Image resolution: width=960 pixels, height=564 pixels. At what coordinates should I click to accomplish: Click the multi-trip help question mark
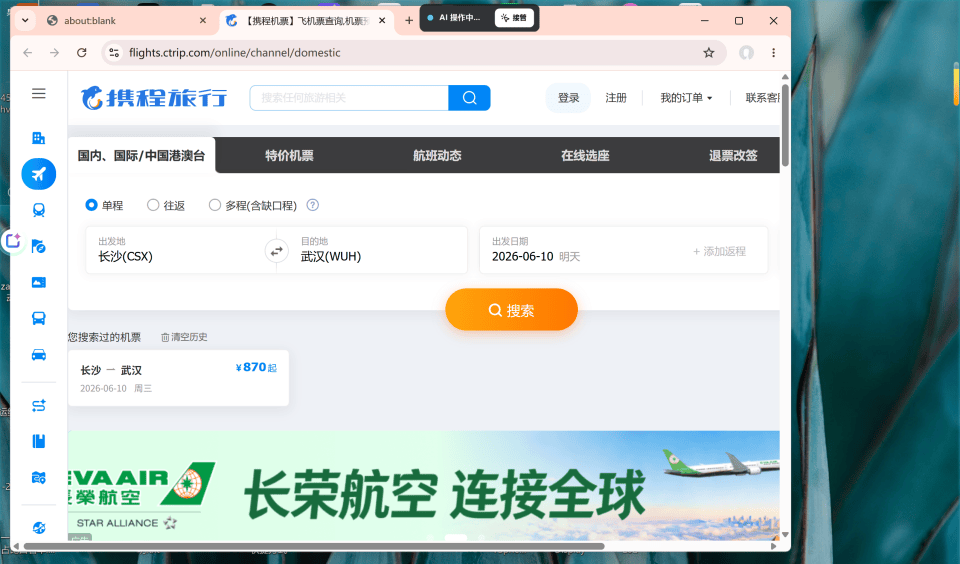pos(312,205)
